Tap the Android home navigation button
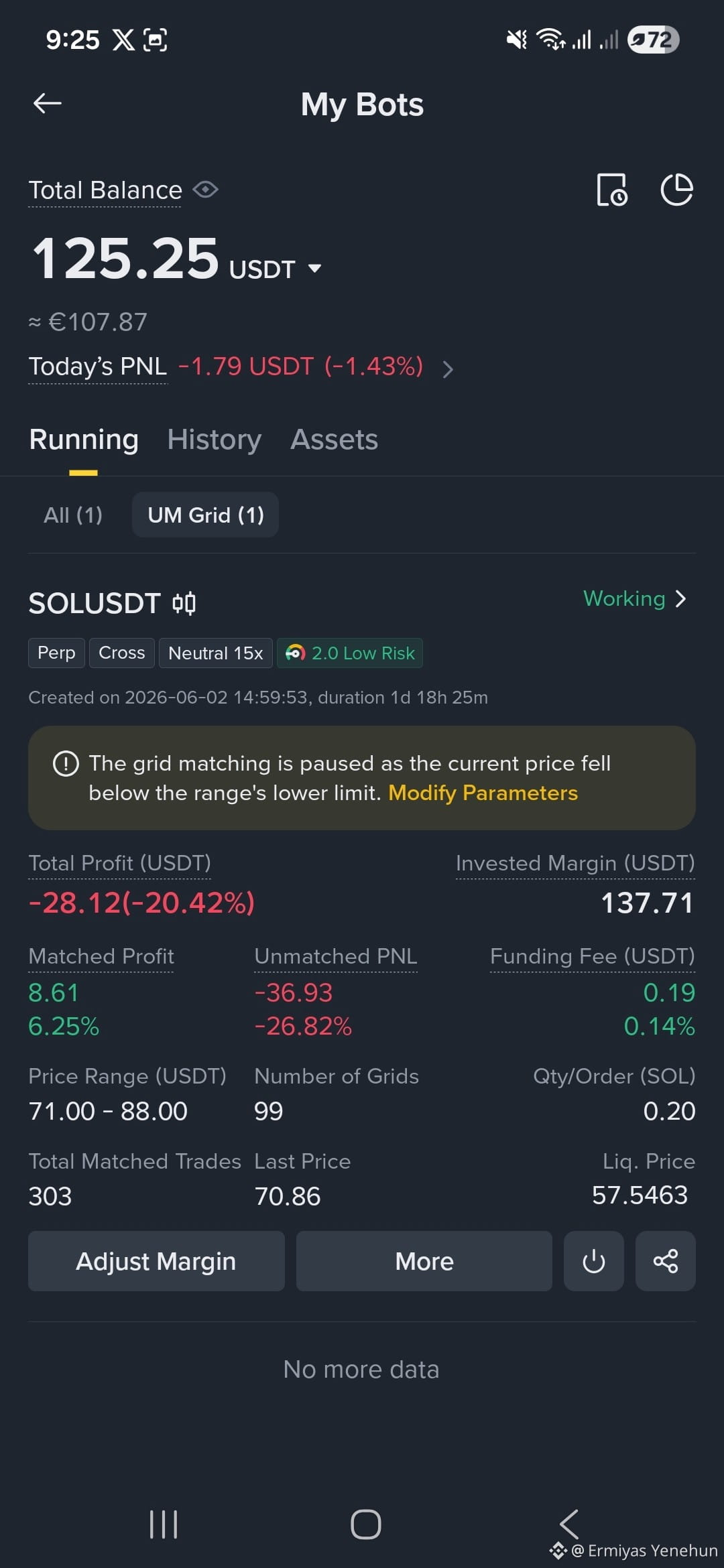 point(366,1524)
